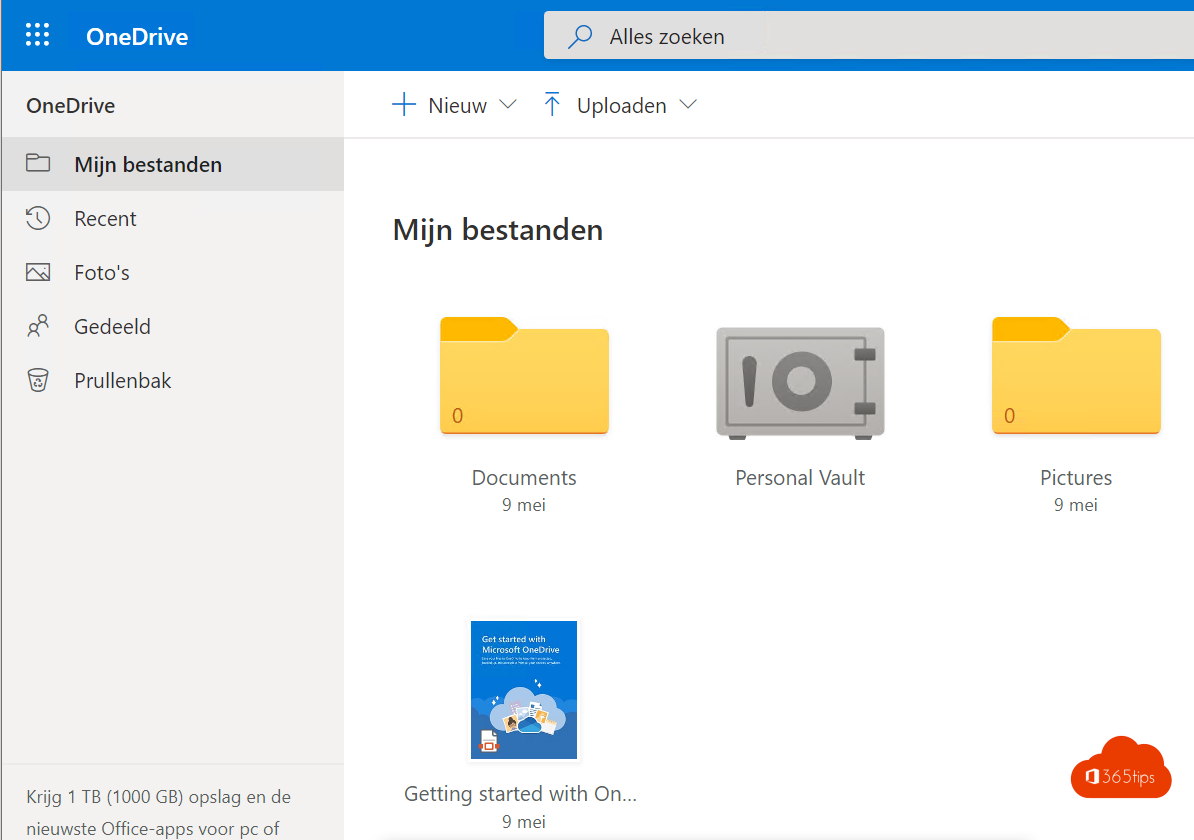Click the Nieuw plus icon
1194x840 pixels.
pos(404,104)
